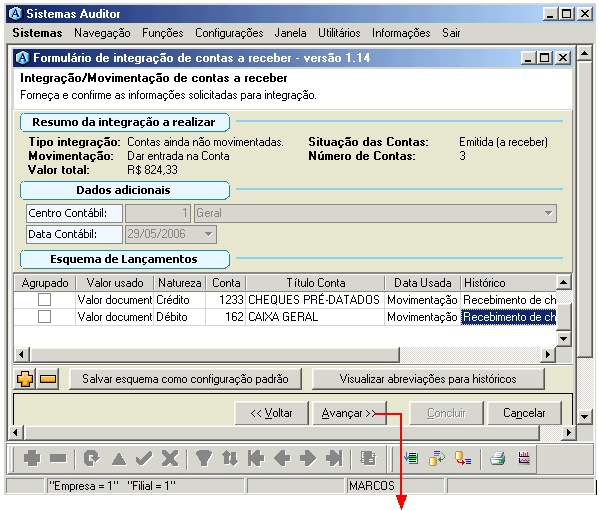Open the Utilitários menu

click(x=339, y=33)
